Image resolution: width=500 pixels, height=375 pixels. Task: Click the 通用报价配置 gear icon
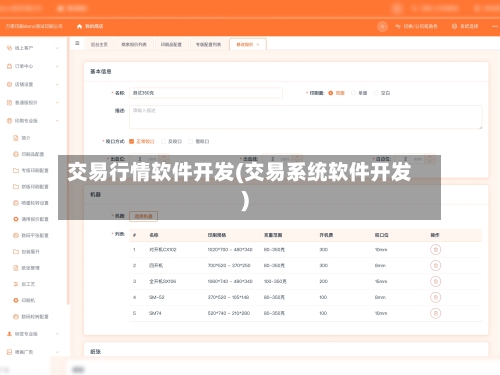tap(16, 219)
